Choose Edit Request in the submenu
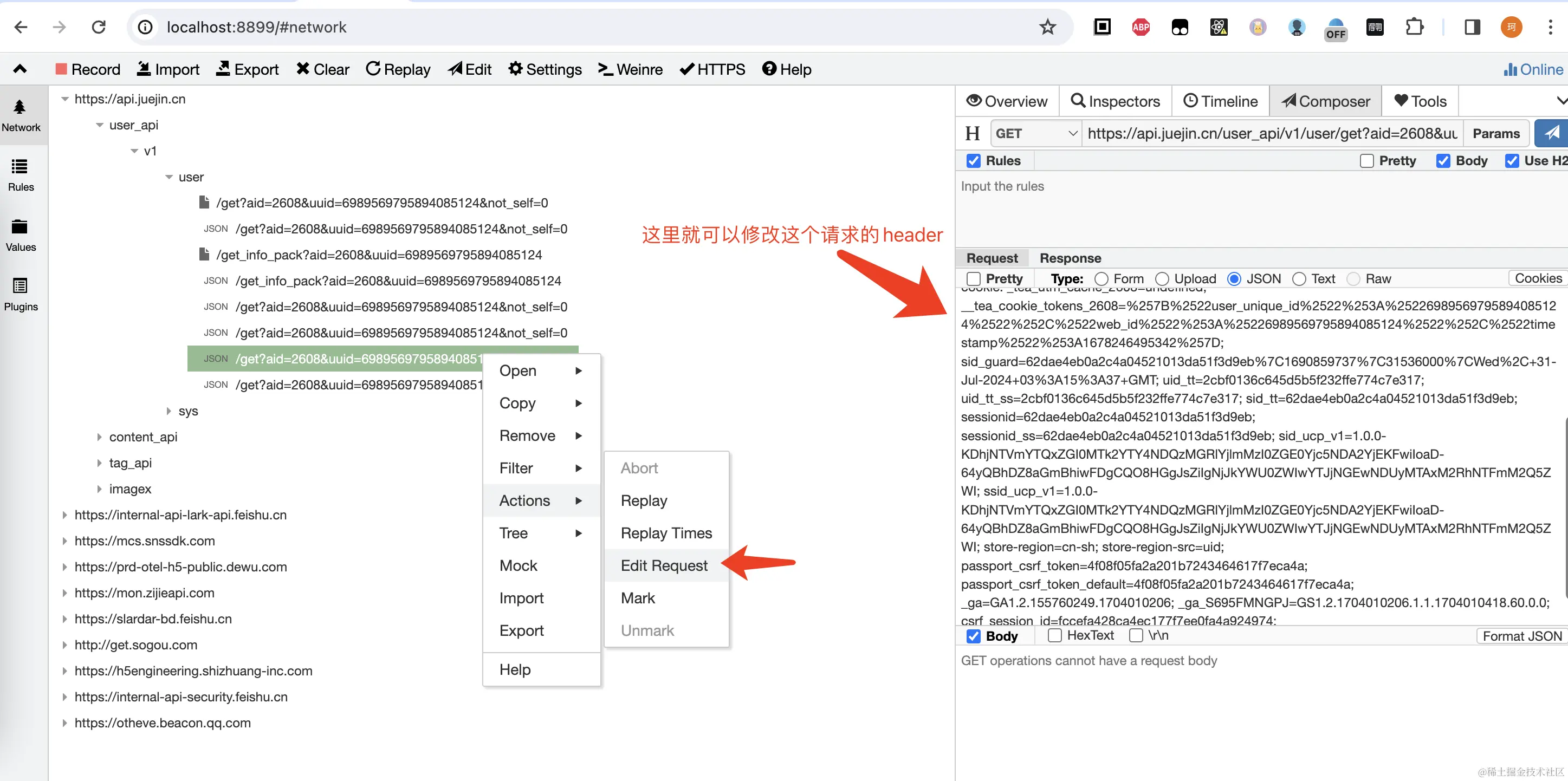The width and height of the screenshot is (1568, 781). point(664,565)
